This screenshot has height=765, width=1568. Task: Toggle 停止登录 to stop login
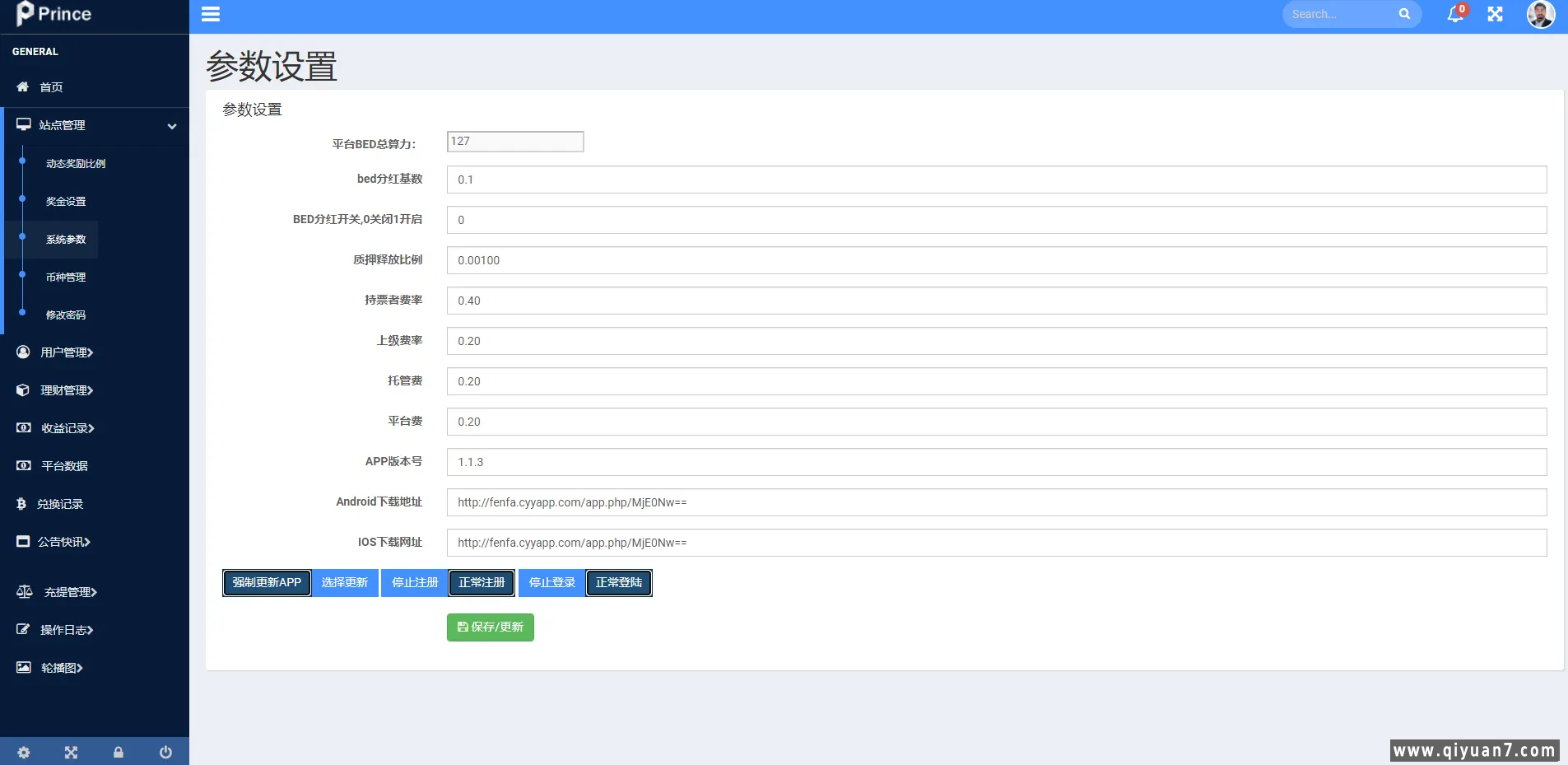tap(551, 583)
